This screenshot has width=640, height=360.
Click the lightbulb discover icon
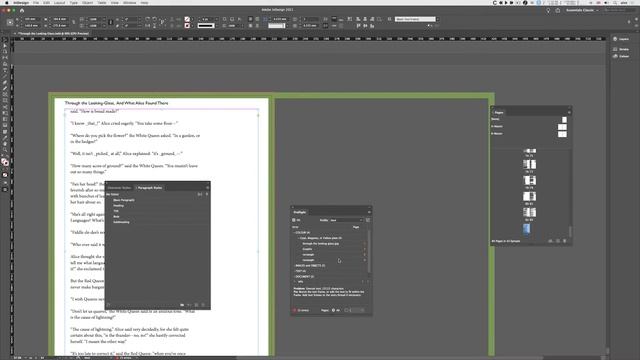coord(548,11)
